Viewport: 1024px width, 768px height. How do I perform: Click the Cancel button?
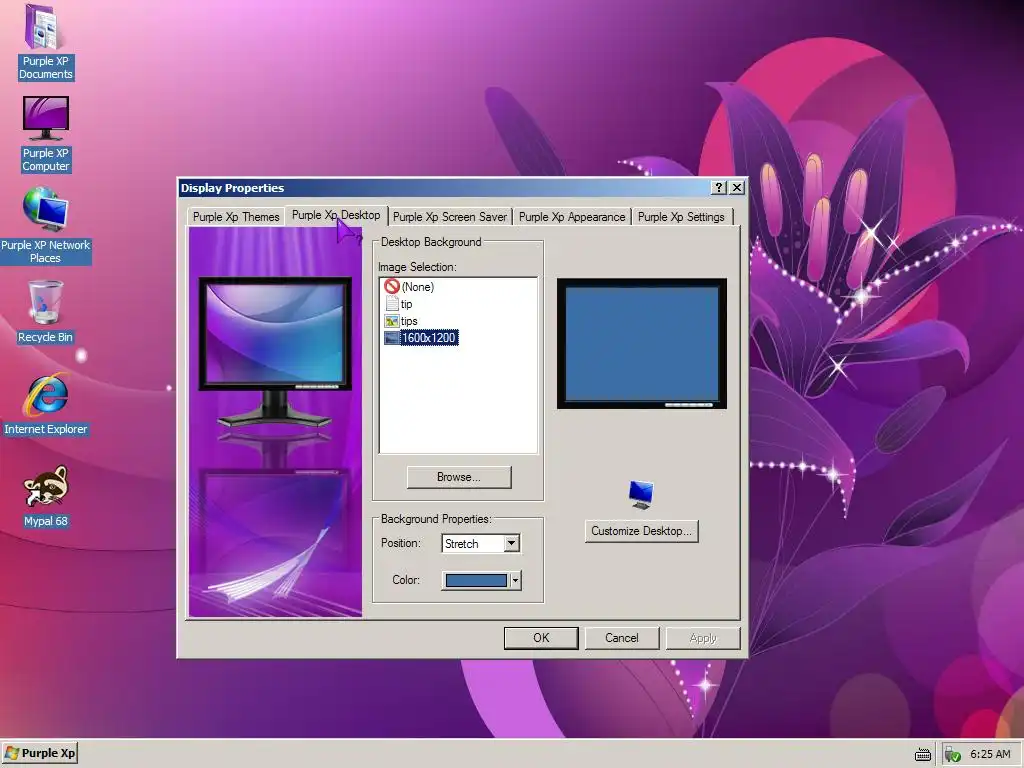[622, 638]
